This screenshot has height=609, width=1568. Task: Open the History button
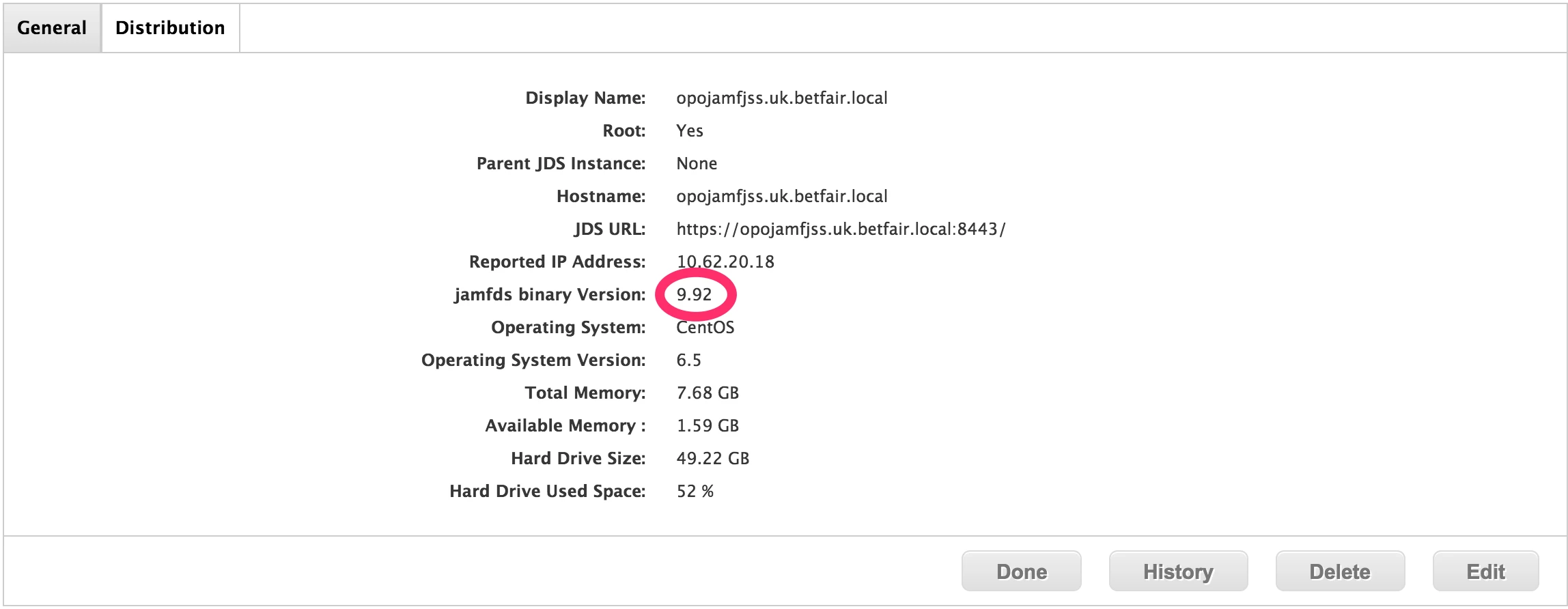point(1178,571)
